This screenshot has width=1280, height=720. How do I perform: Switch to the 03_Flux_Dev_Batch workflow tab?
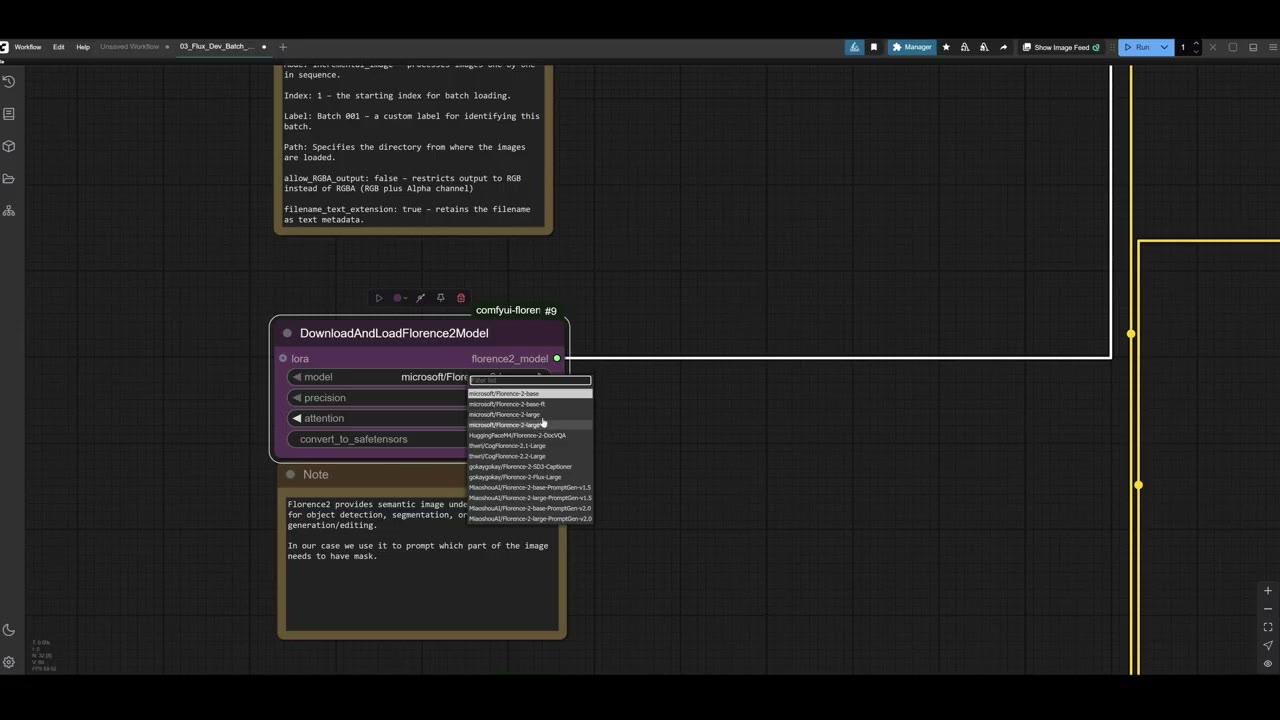216,47
